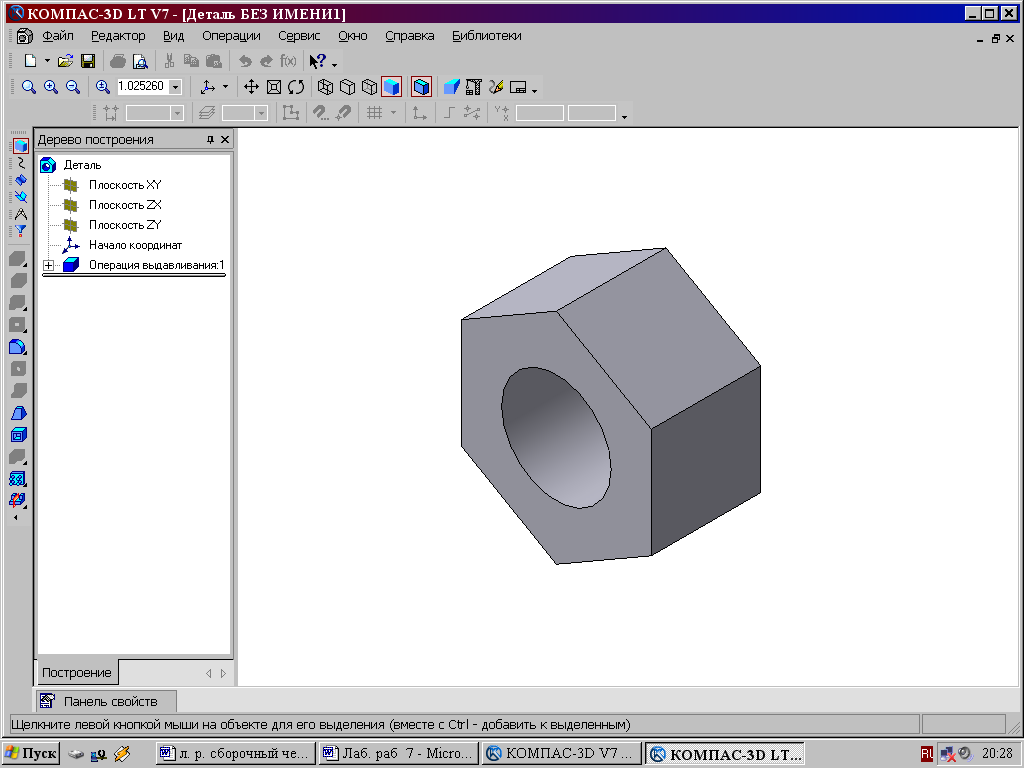
Task: Open a file with the Open icon
Action: coord(66,61)
